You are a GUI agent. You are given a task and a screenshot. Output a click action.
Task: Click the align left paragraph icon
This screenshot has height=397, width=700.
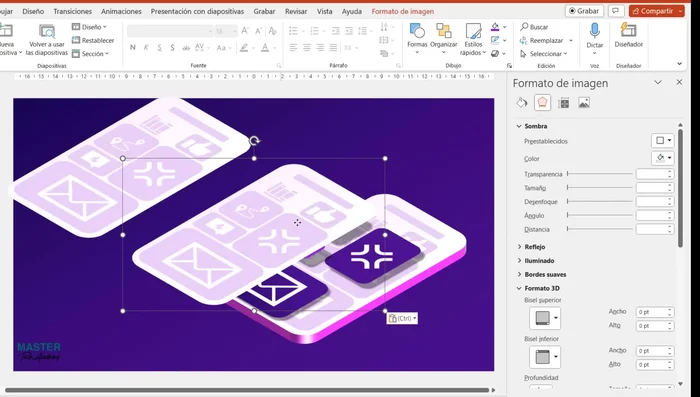[293, 47]
